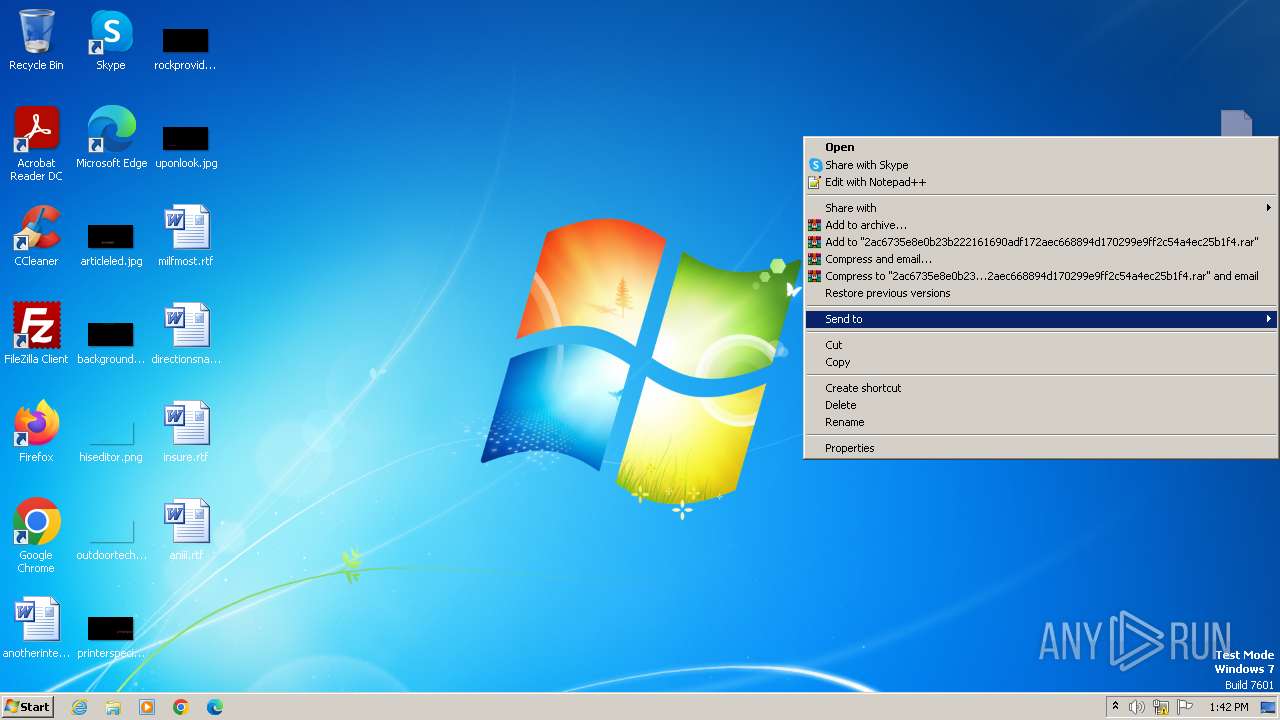Click the Show desktop button
1280x720 pixels.
1268,707
